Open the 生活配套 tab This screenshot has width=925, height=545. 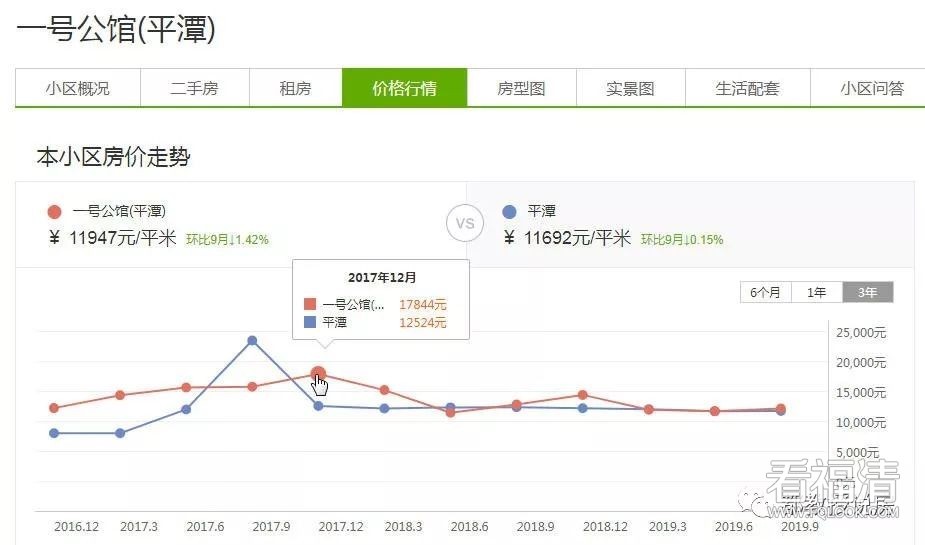coord(747,88)
